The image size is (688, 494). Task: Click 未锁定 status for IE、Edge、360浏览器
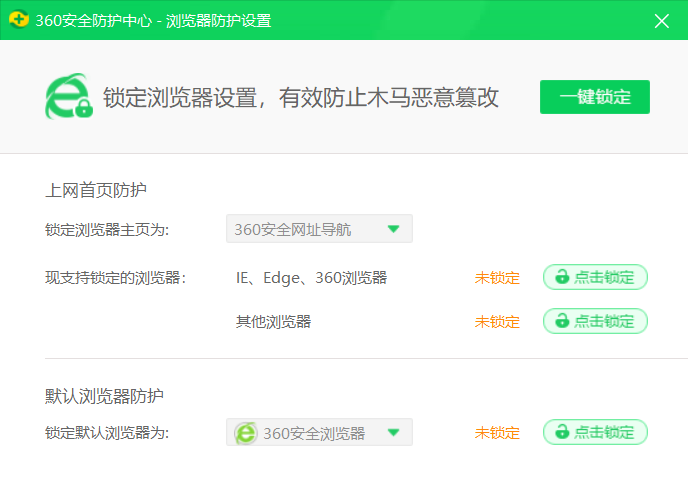pos(497,278)
